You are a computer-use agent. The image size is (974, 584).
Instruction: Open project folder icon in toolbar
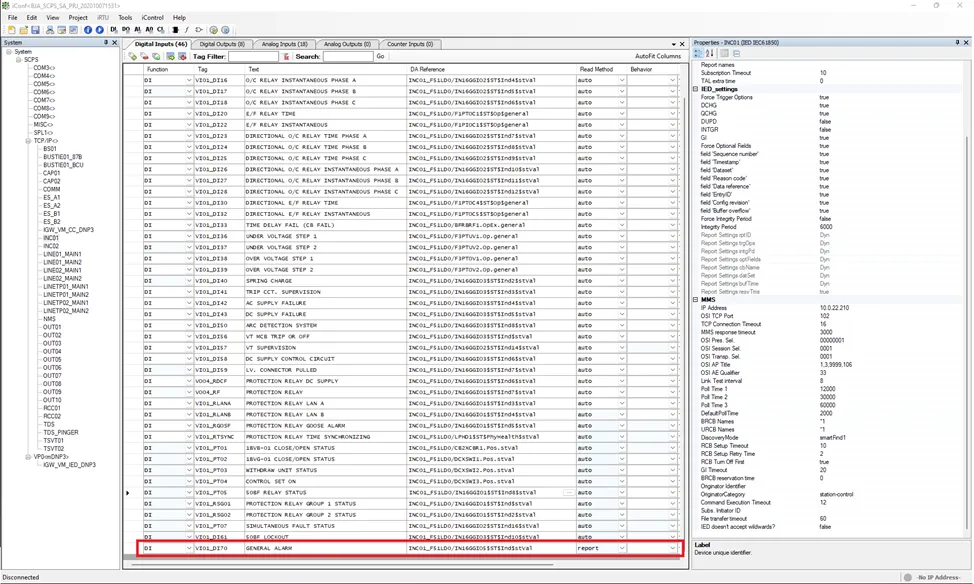click(x=24, y=30)
